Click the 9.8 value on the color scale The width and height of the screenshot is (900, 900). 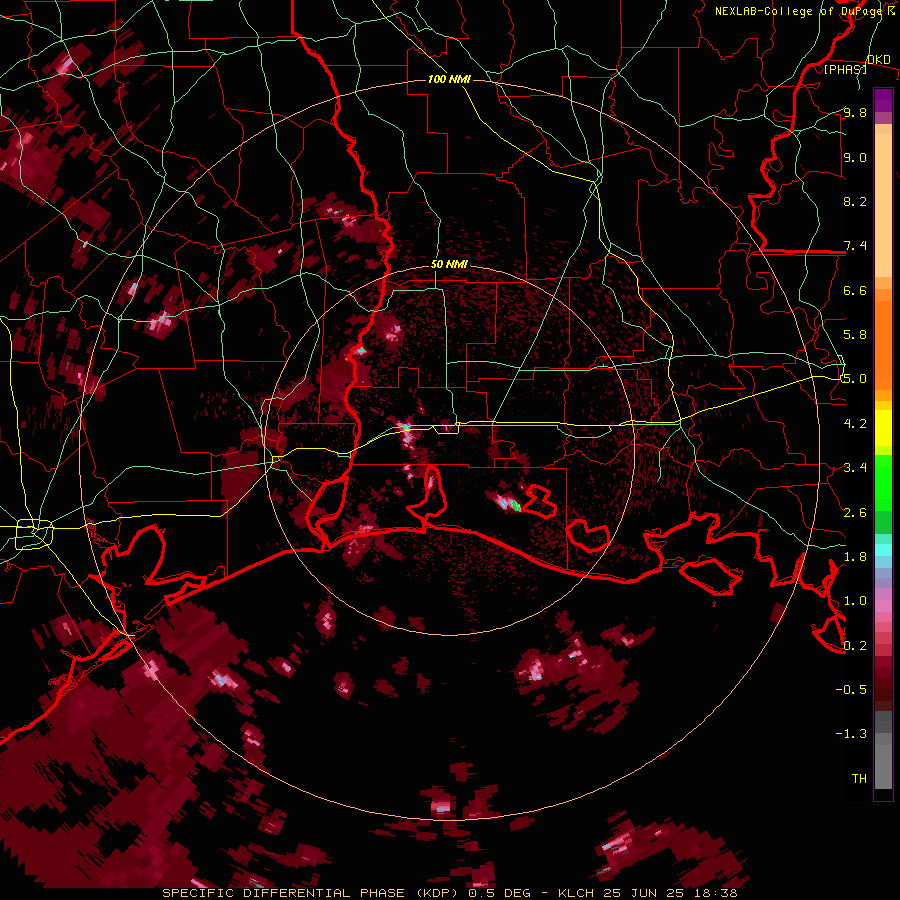(855, 112)
